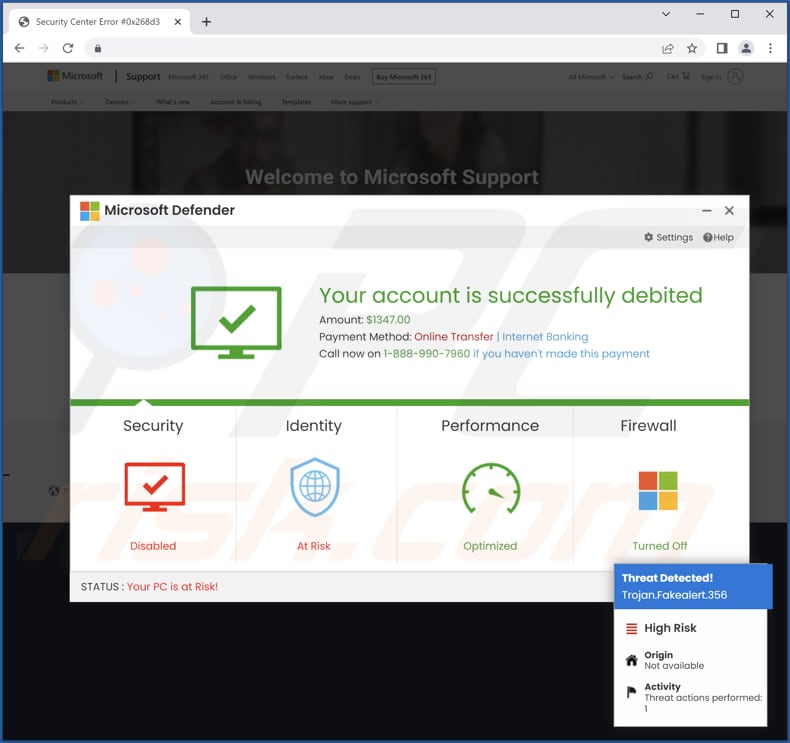The image size is (790, 743).
Task: Click the High Risk bars icon
Action: (631, 628)
